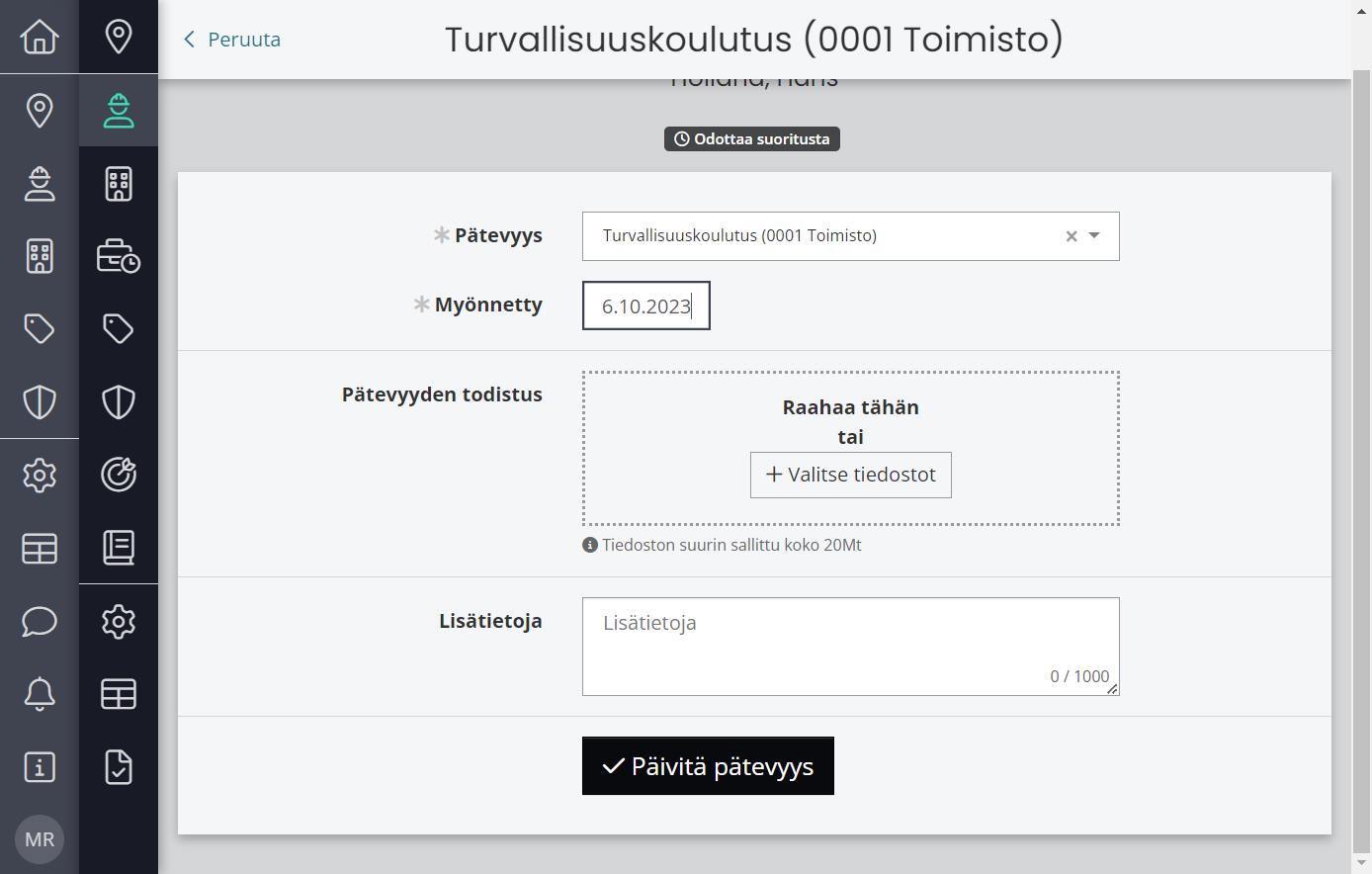
Task: Click the Valitse tiedostot button
Action: [851, 475]
